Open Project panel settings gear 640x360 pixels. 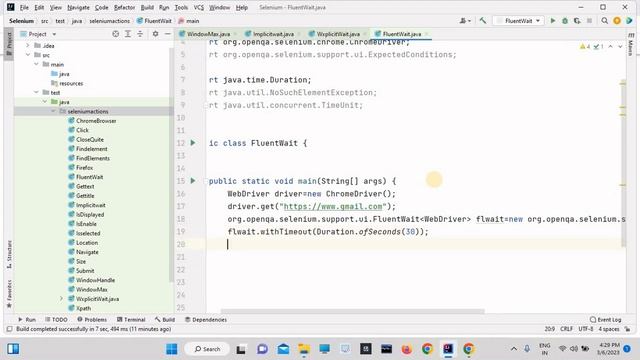[155, 34]
